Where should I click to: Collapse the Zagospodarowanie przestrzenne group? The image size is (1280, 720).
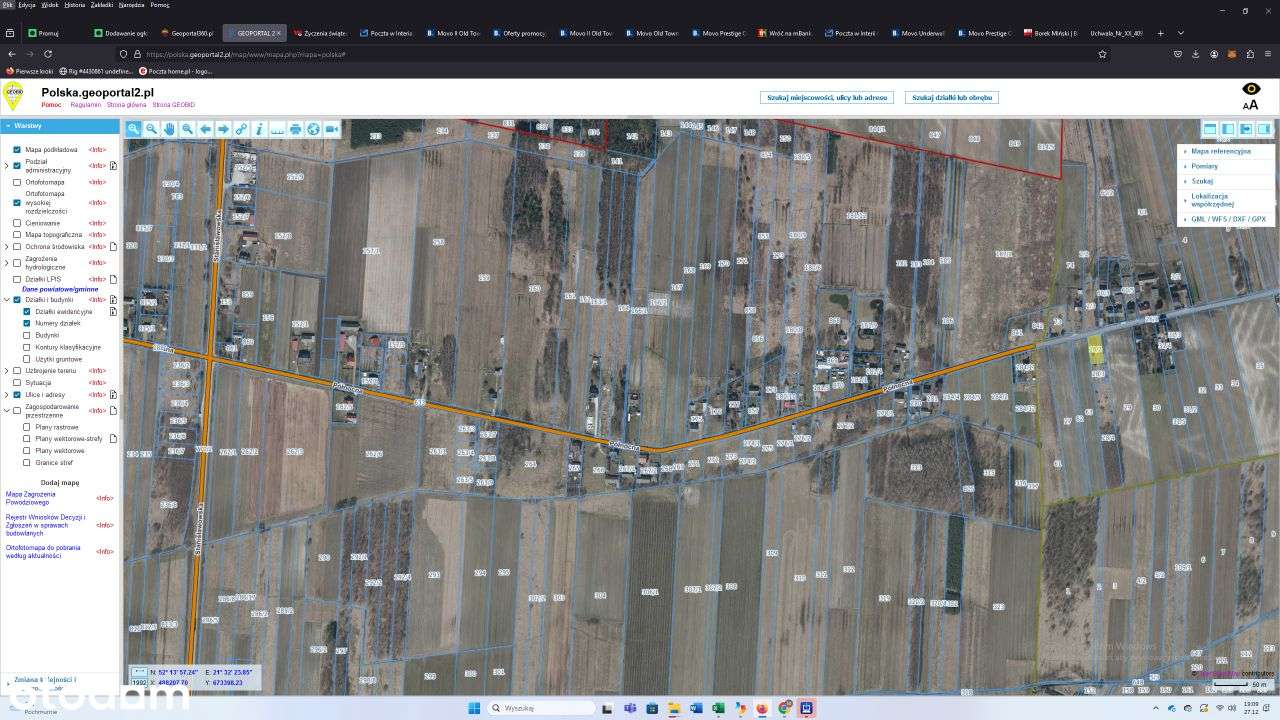tap(6, 410)
